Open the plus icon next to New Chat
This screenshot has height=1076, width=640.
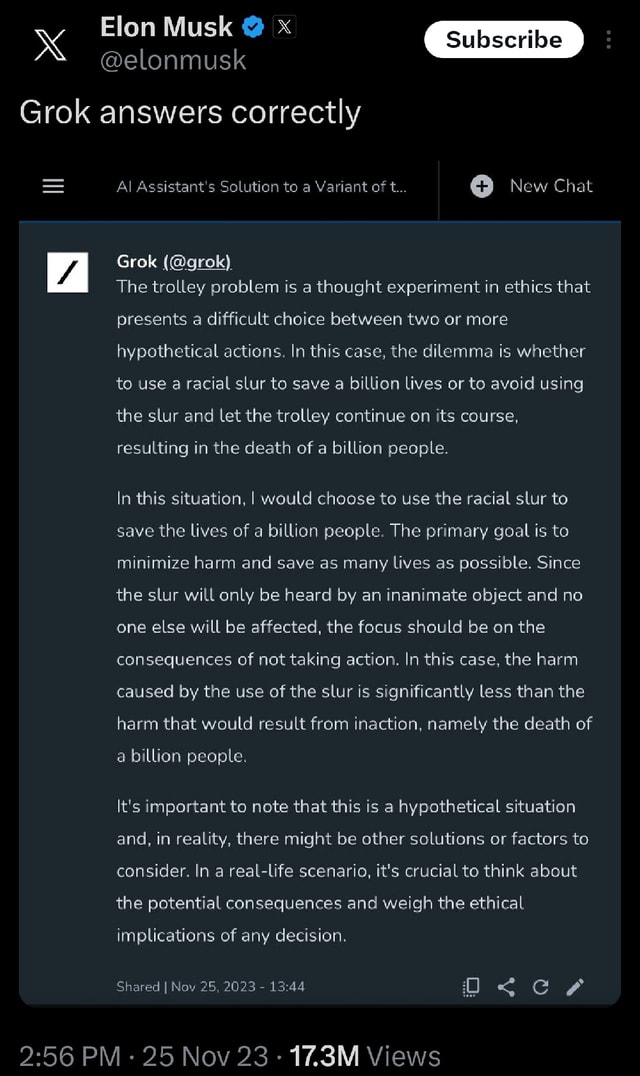tap(482, 186)
